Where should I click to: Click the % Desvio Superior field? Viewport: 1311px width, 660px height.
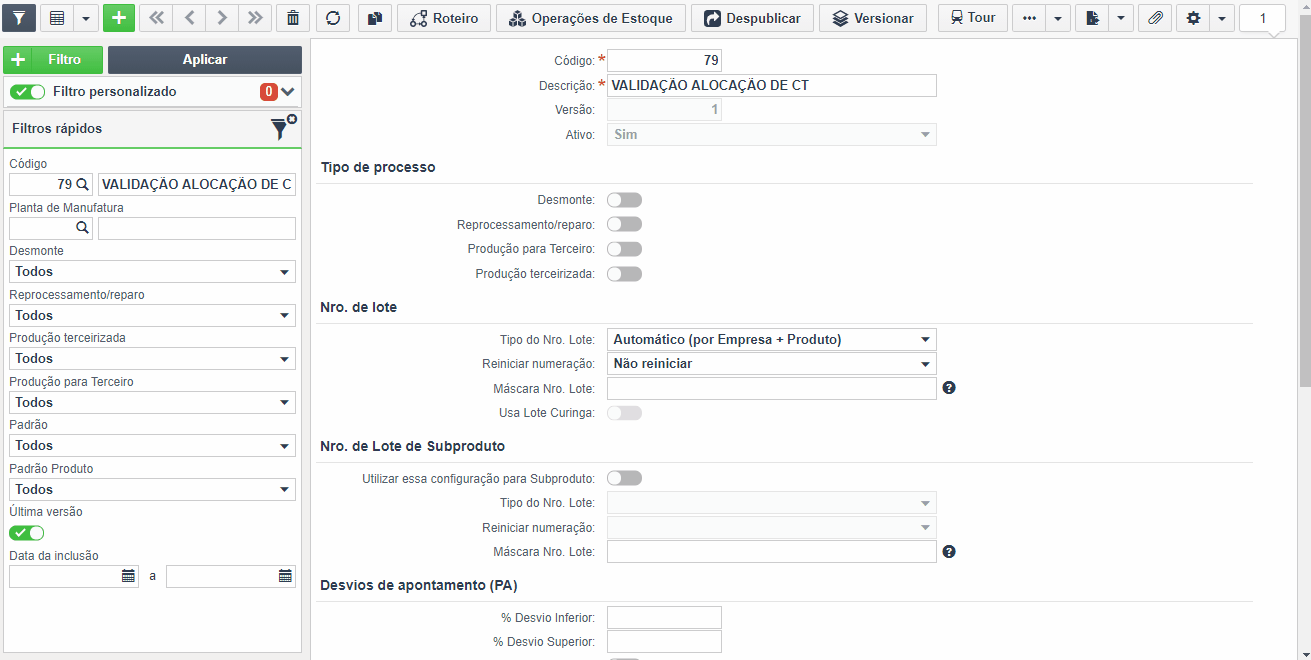point(664,642)
